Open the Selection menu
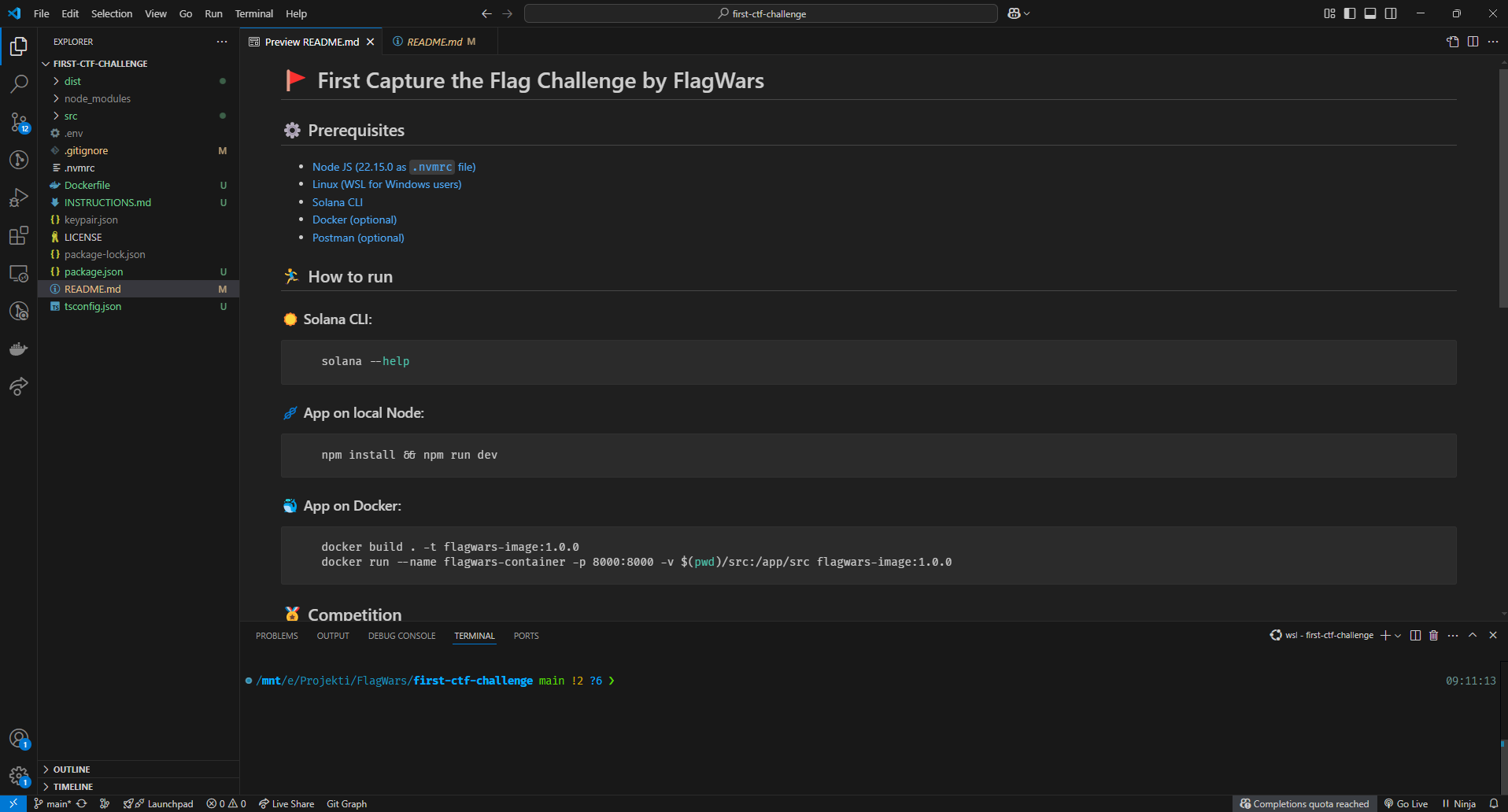 tap(112, 13)
